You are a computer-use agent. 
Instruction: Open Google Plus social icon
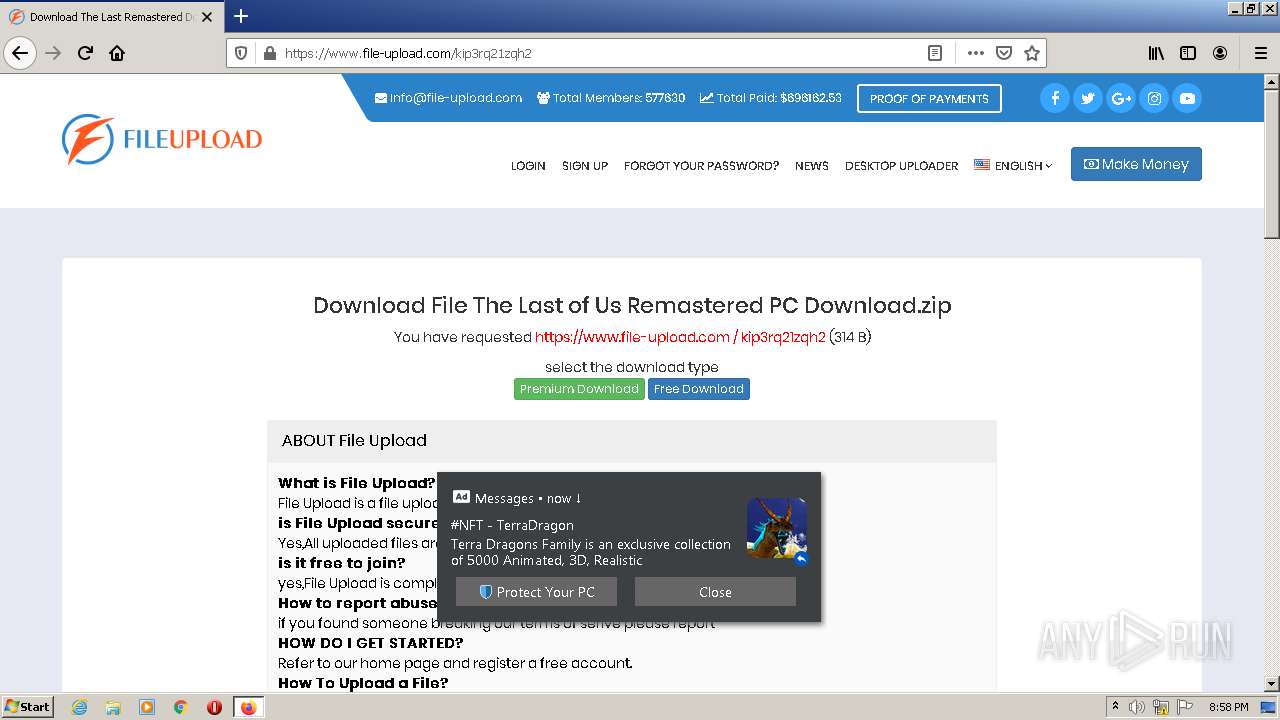pyautogui.click(x=1121, y=98)
